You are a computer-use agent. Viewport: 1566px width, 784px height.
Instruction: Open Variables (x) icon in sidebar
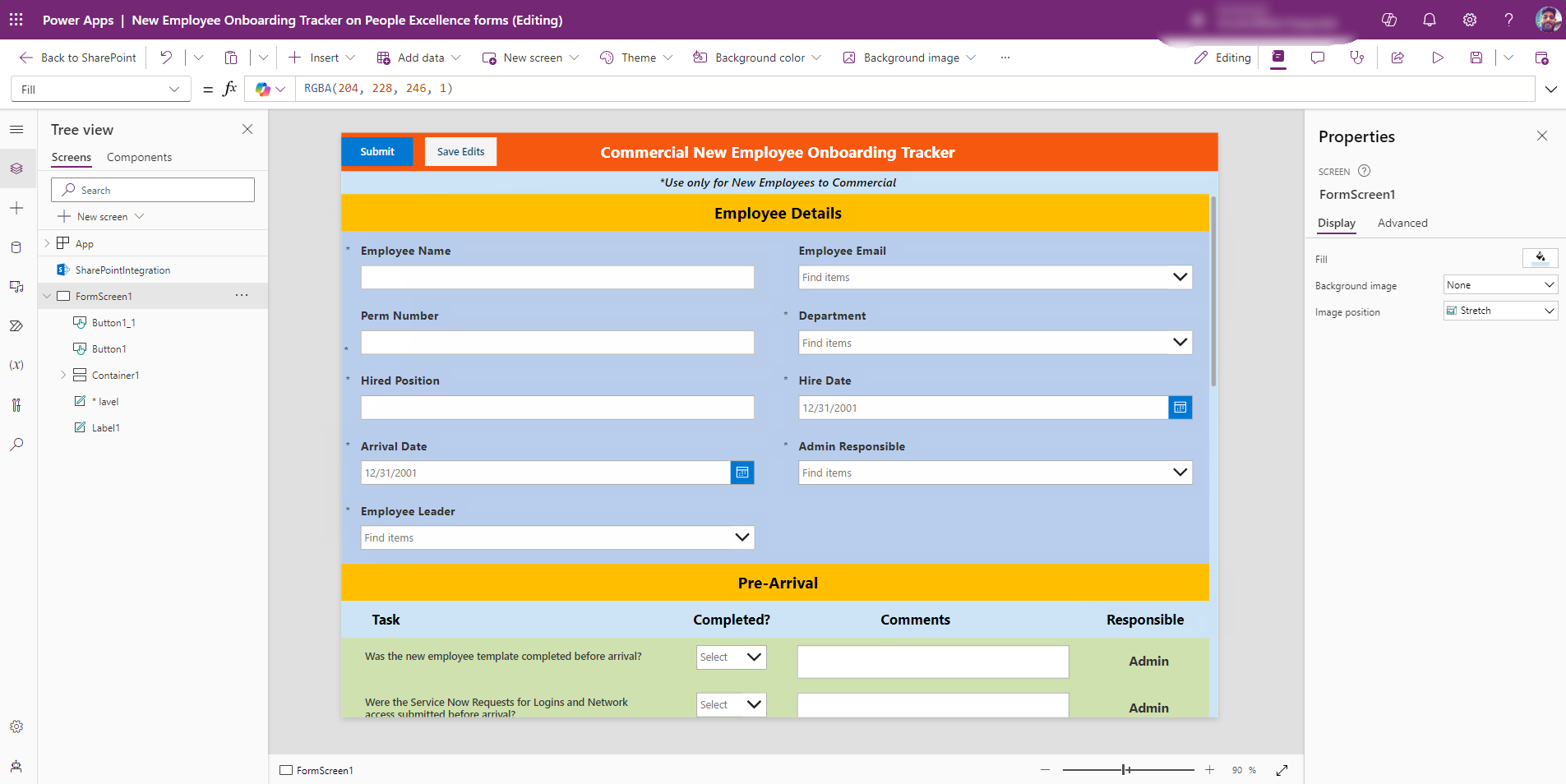click(x=16, y=365)
